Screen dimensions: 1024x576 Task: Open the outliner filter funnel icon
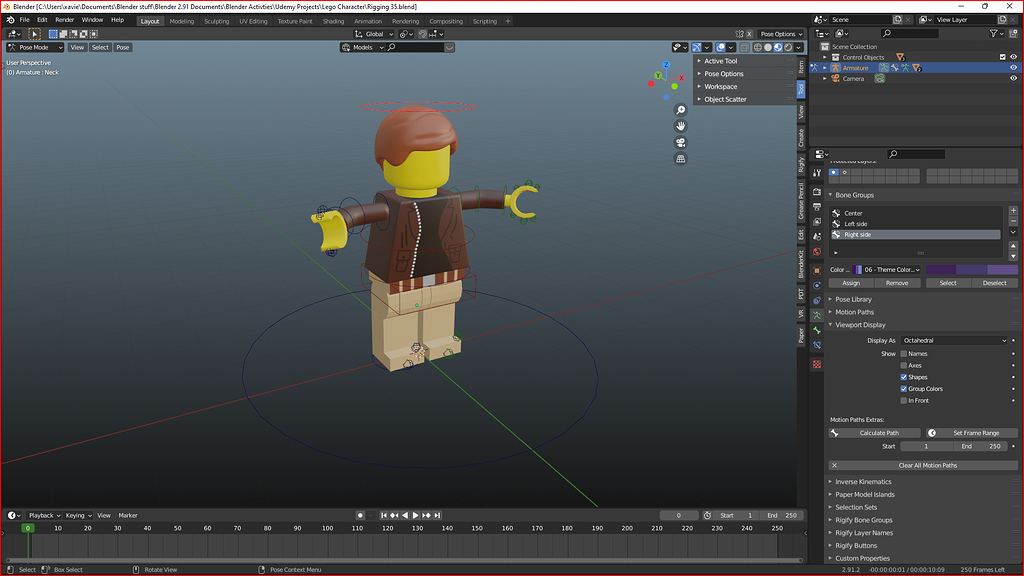pos(994,33)
